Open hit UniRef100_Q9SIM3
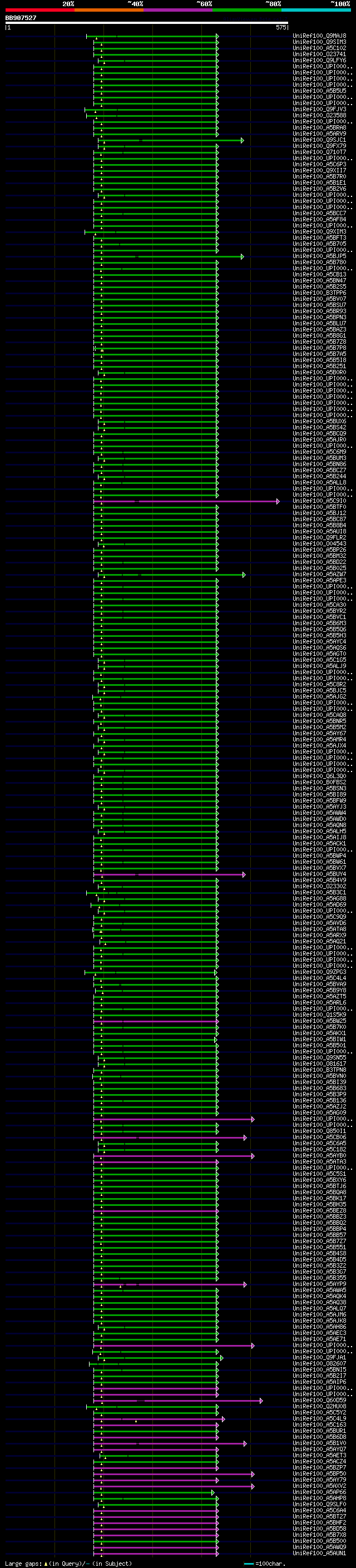Screen dimensions: 356x1568 coord(319,42)
